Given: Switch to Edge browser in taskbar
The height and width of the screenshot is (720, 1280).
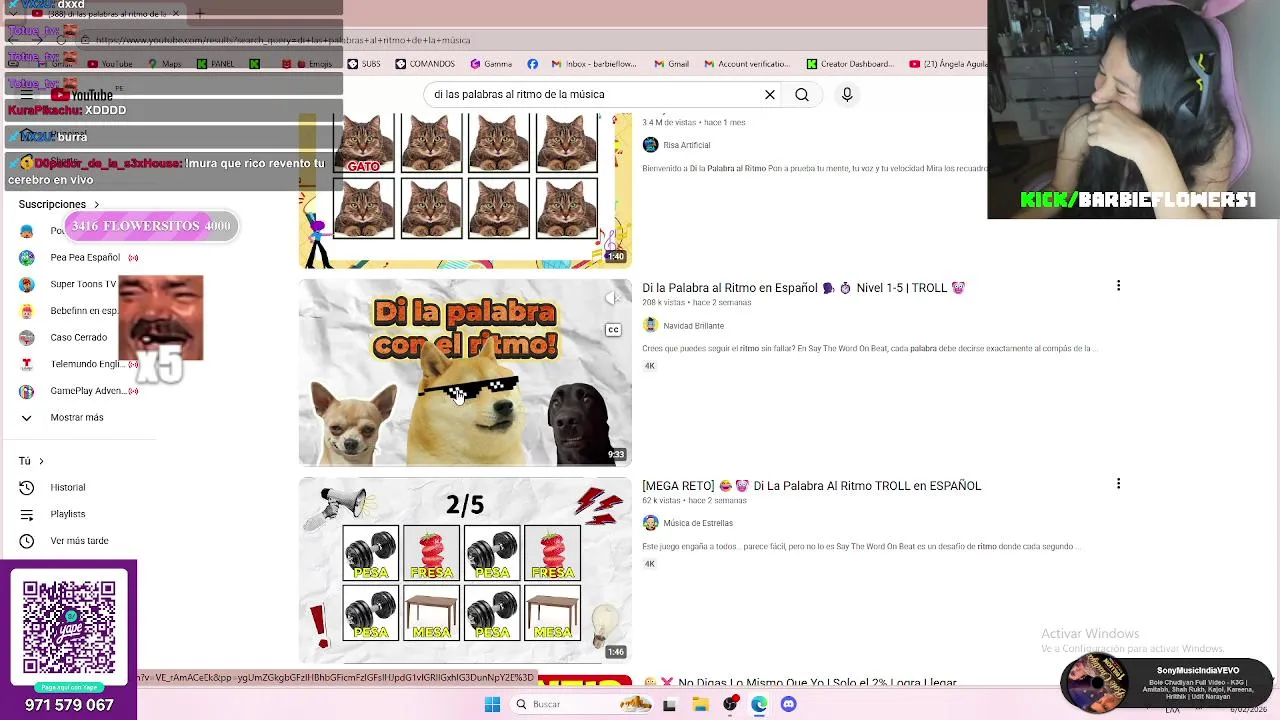Looking at the screenshot, I should pyautogui.click(x=759, y=704).
